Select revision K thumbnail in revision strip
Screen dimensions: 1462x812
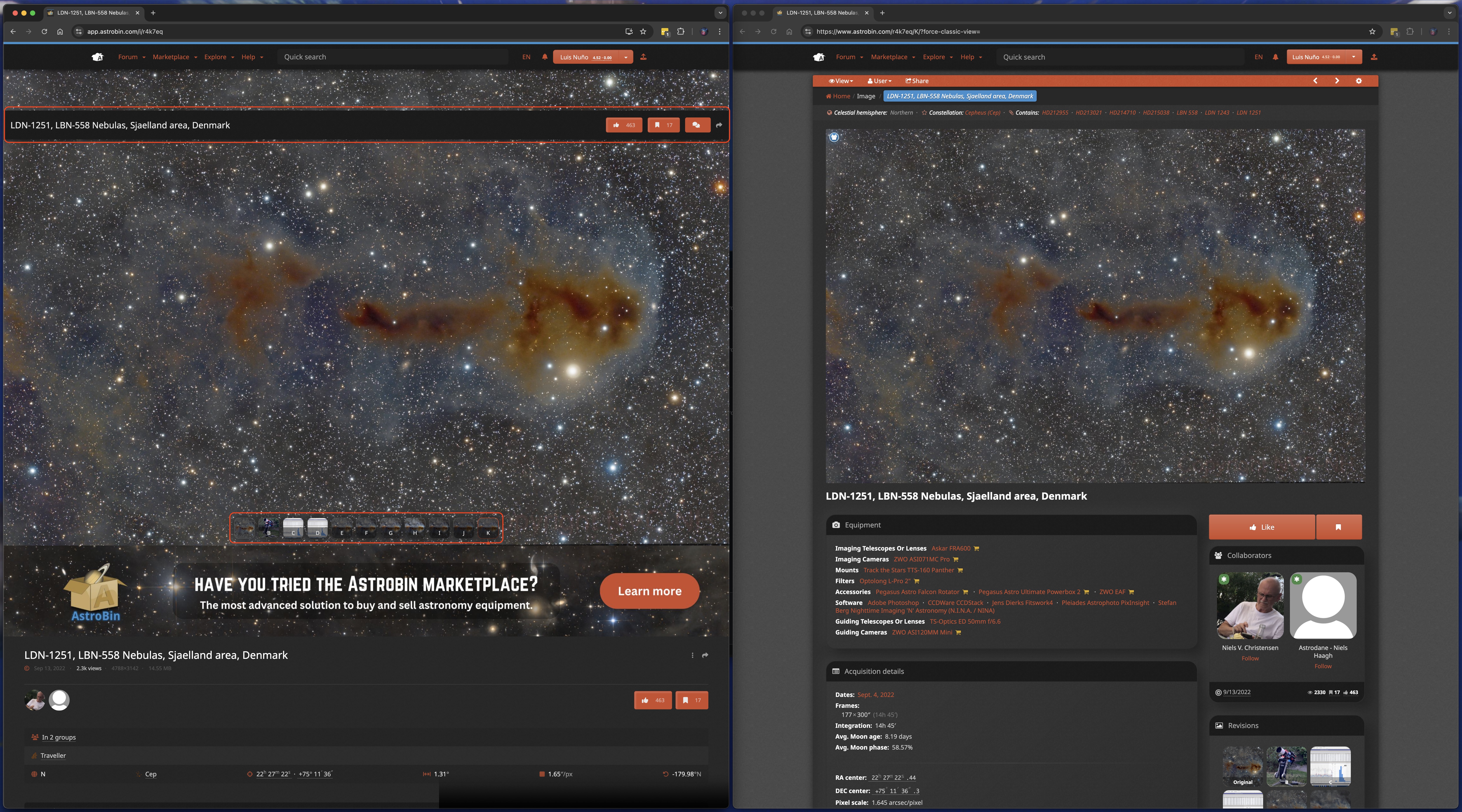[x=488, y=527]
